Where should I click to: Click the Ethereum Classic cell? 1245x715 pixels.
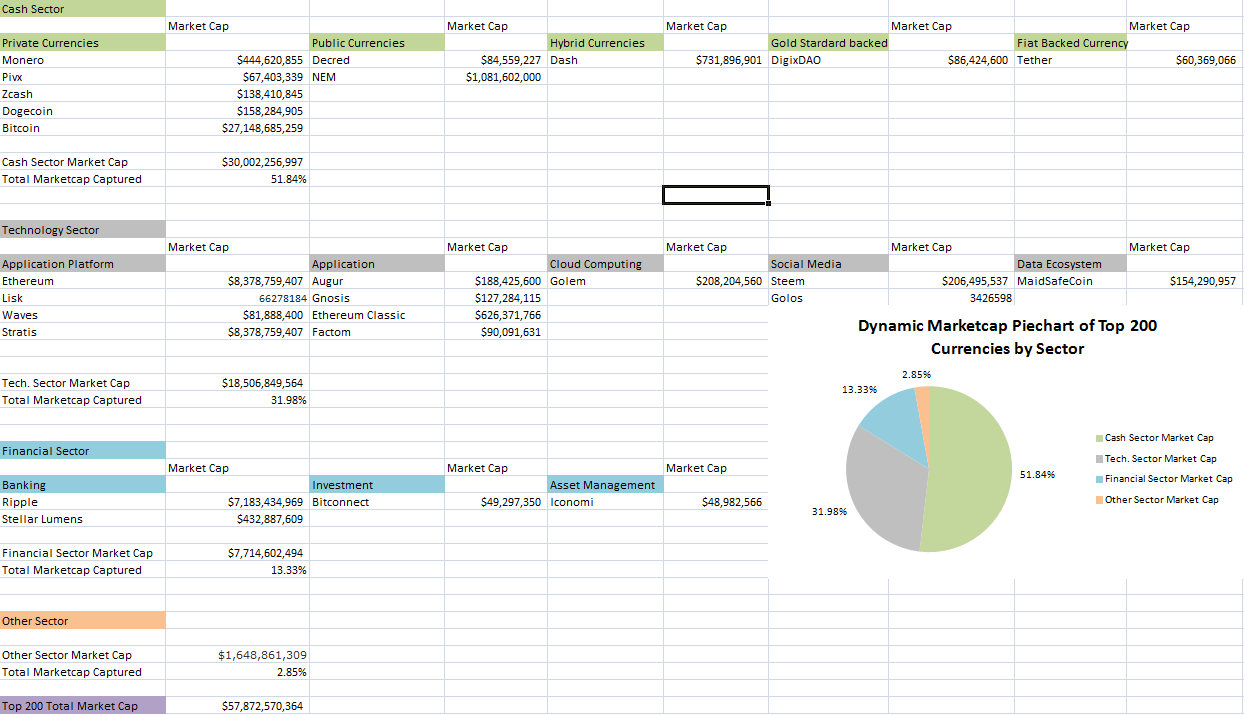pyautogui.click(x=377, y=315)
